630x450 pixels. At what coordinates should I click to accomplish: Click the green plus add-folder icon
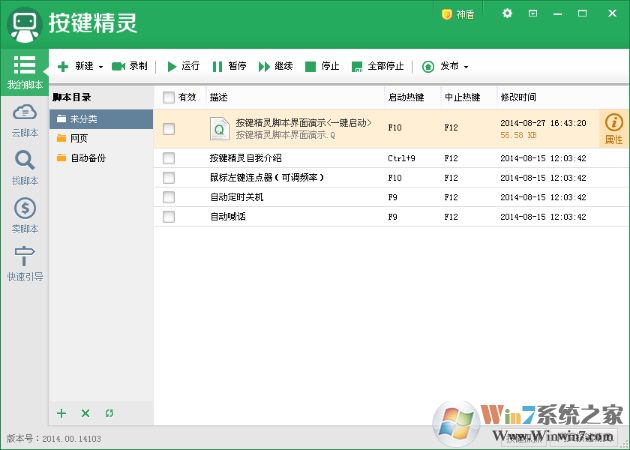tap(61, 413)
